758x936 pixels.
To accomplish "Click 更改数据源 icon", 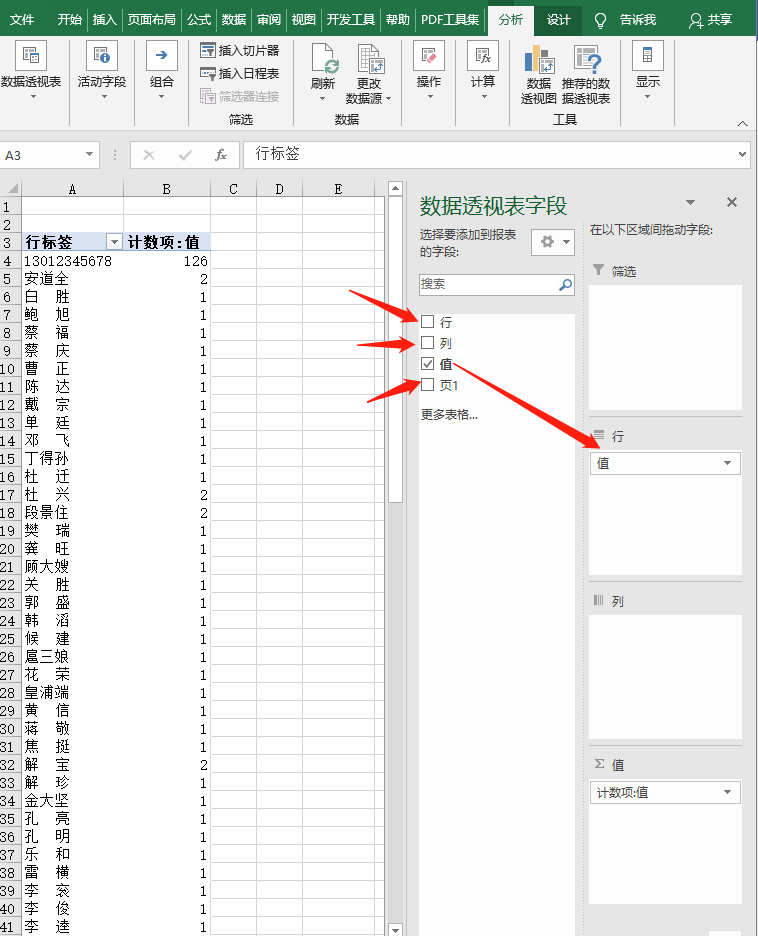I will 371,59.
